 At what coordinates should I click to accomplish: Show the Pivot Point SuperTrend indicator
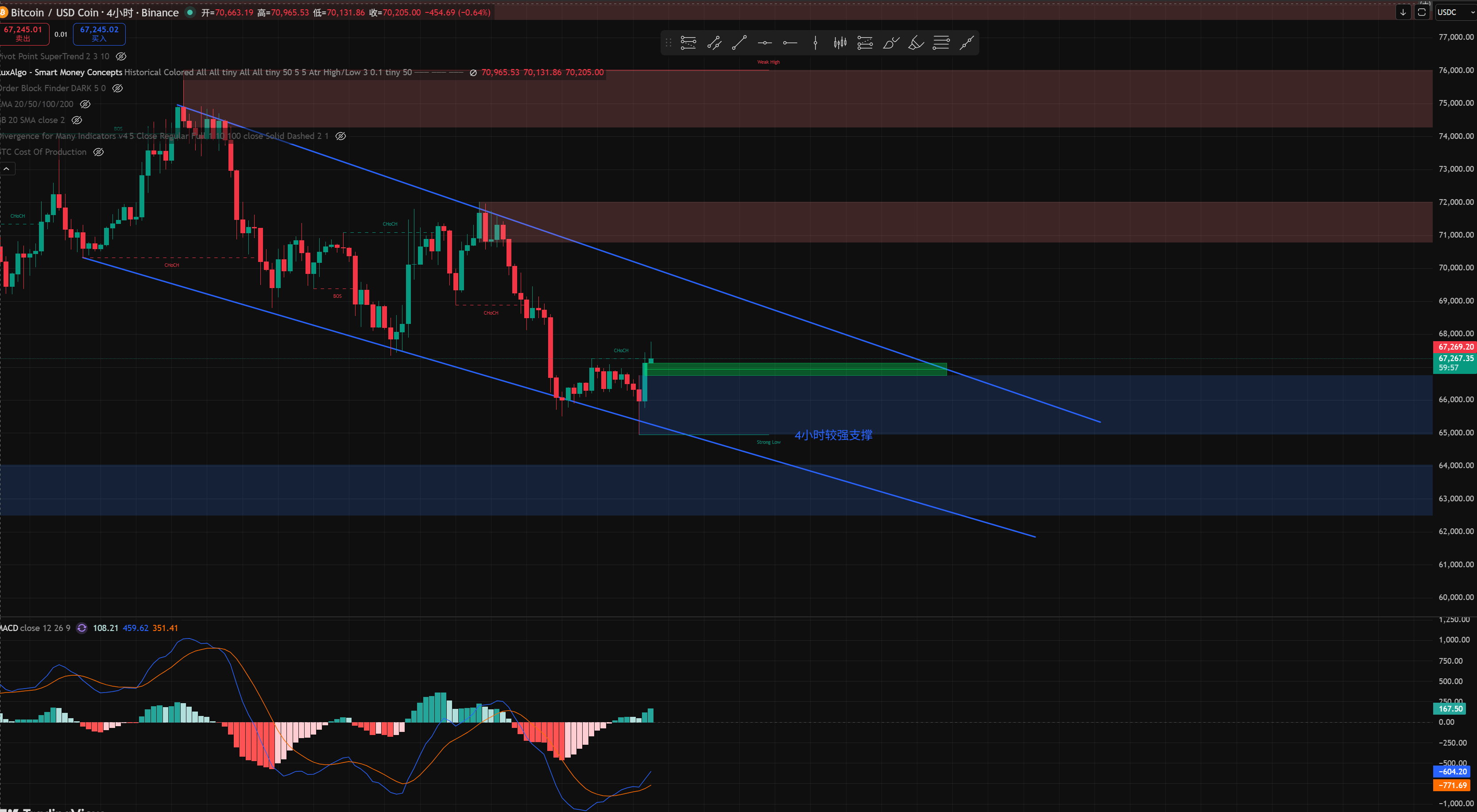click(121, 56)
